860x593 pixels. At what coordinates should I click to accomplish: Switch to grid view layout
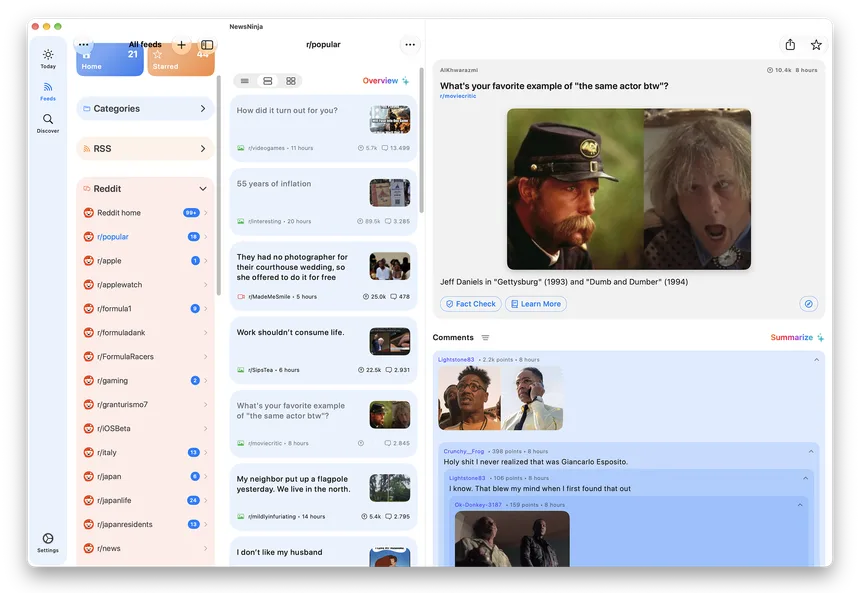[x=291, y=81]
